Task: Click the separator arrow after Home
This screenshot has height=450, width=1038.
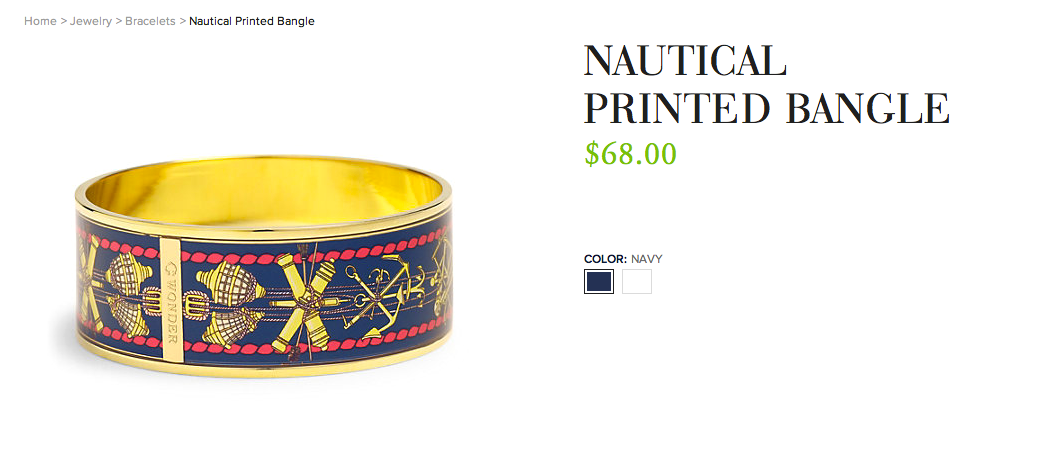Action: click(64, 21)
